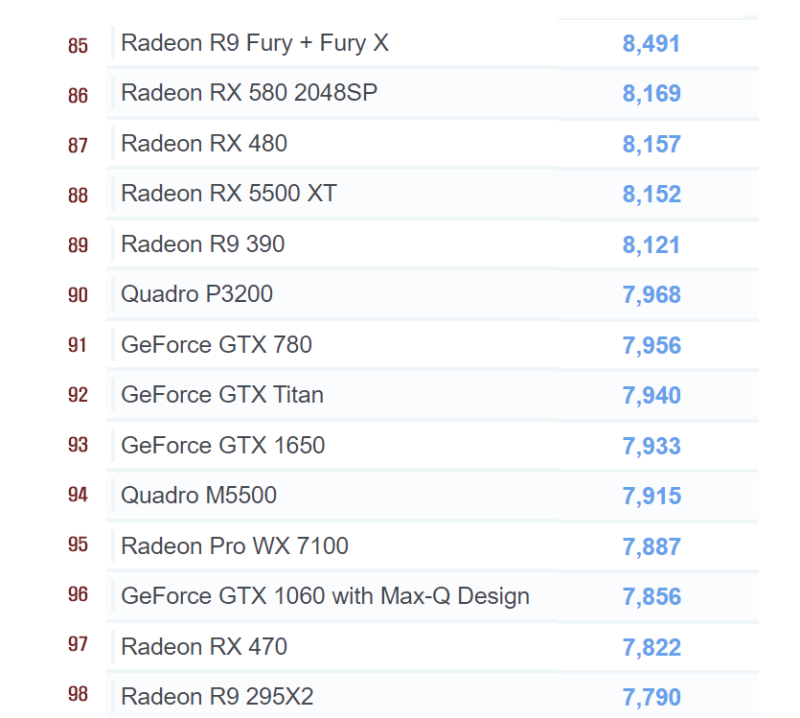
Task: Select rank number 87
Action: 78,145
